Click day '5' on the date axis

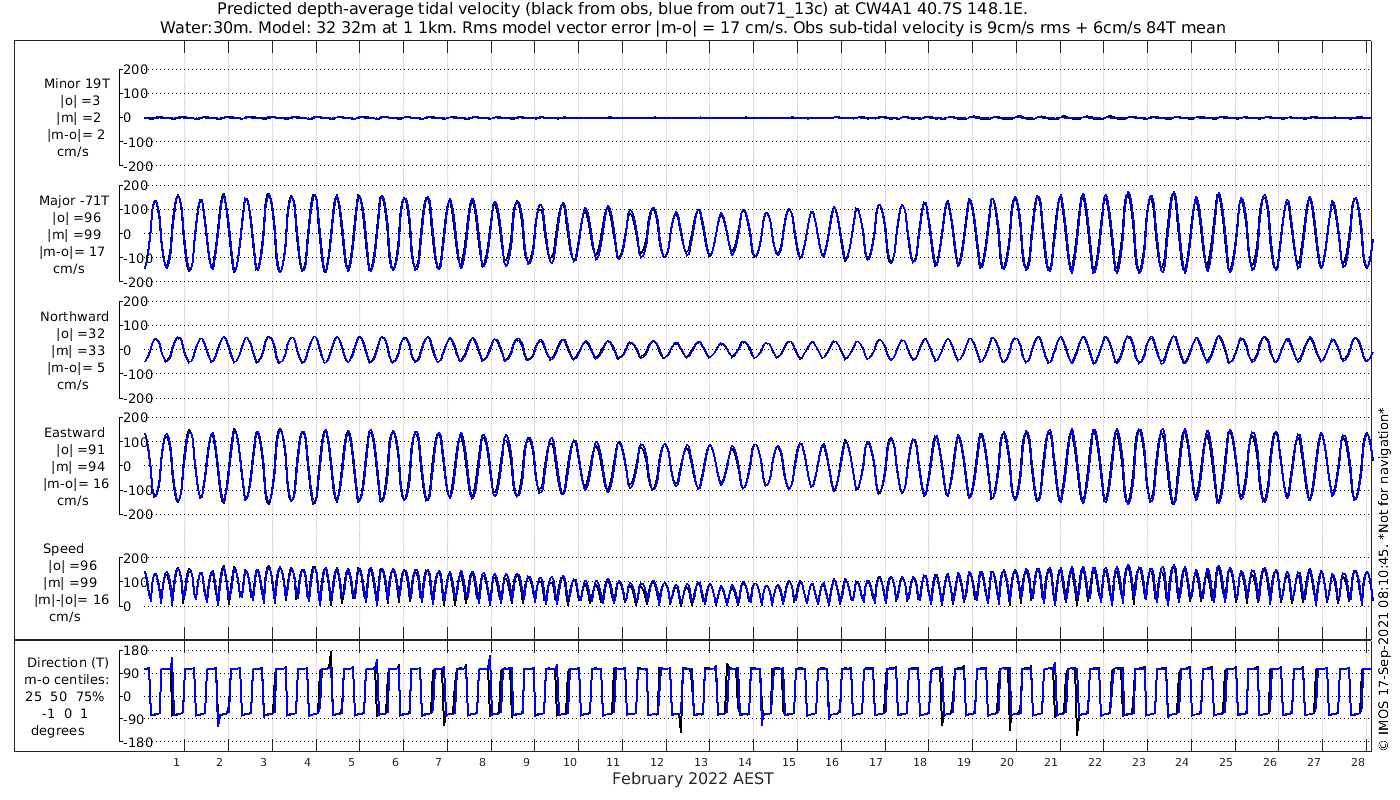[351, 762]
